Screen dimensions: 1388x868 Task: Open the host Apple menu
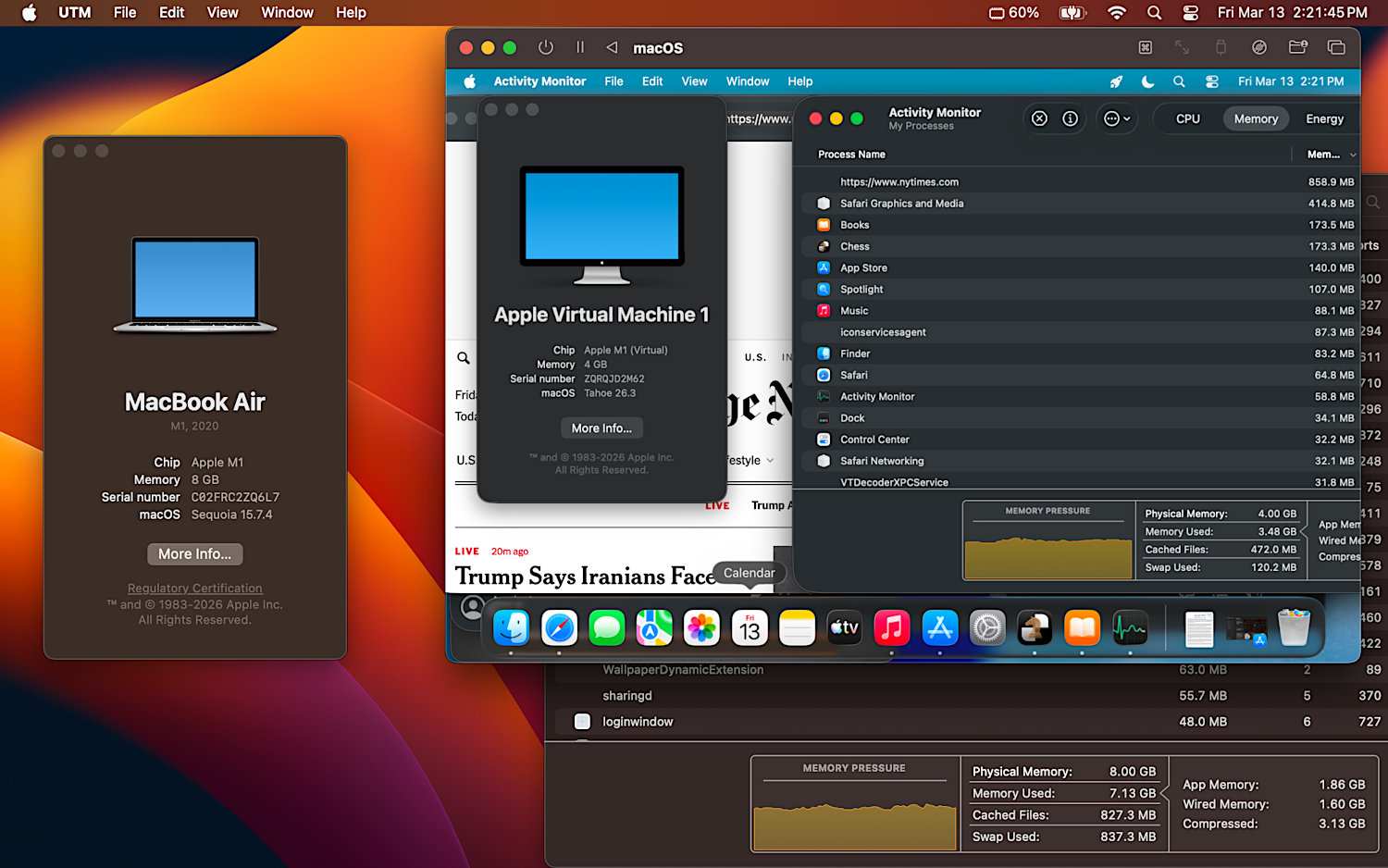(x=30, y=13)
